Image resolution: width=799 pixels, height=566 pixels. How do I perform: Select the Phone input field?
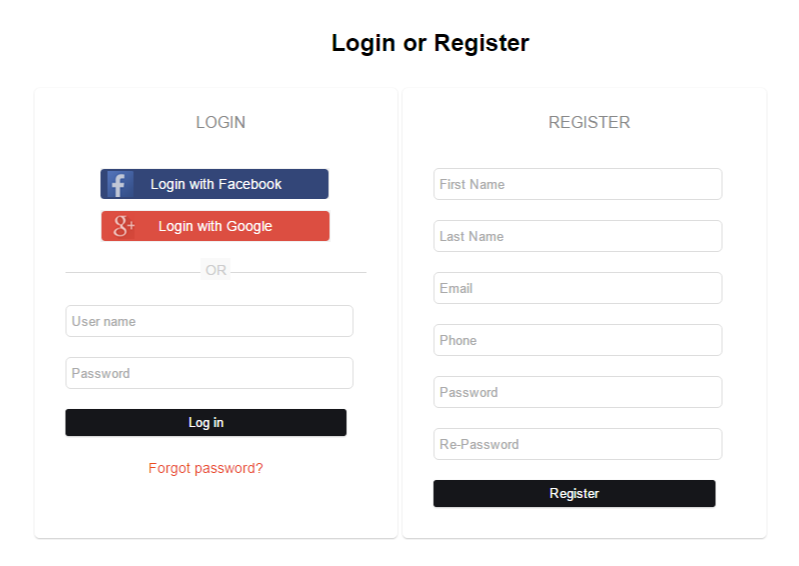click(x=578, y=340)
